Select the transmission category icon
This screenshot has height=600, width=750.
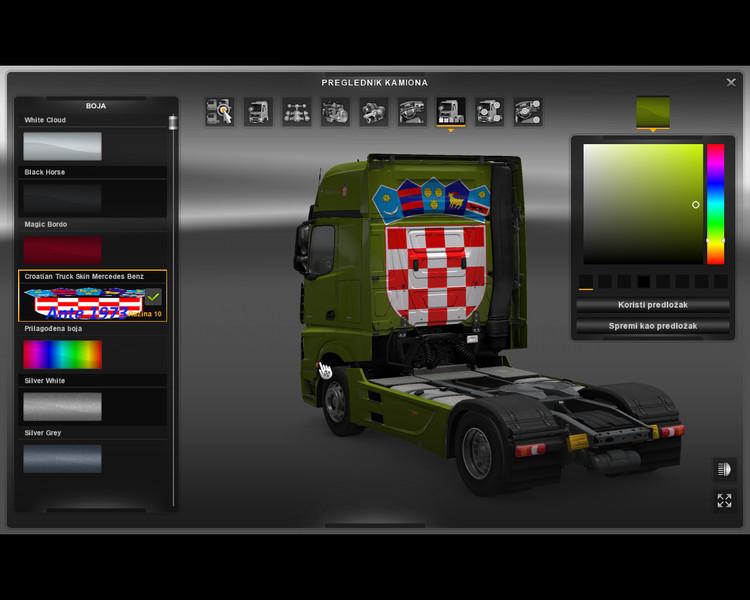[373, 112]
